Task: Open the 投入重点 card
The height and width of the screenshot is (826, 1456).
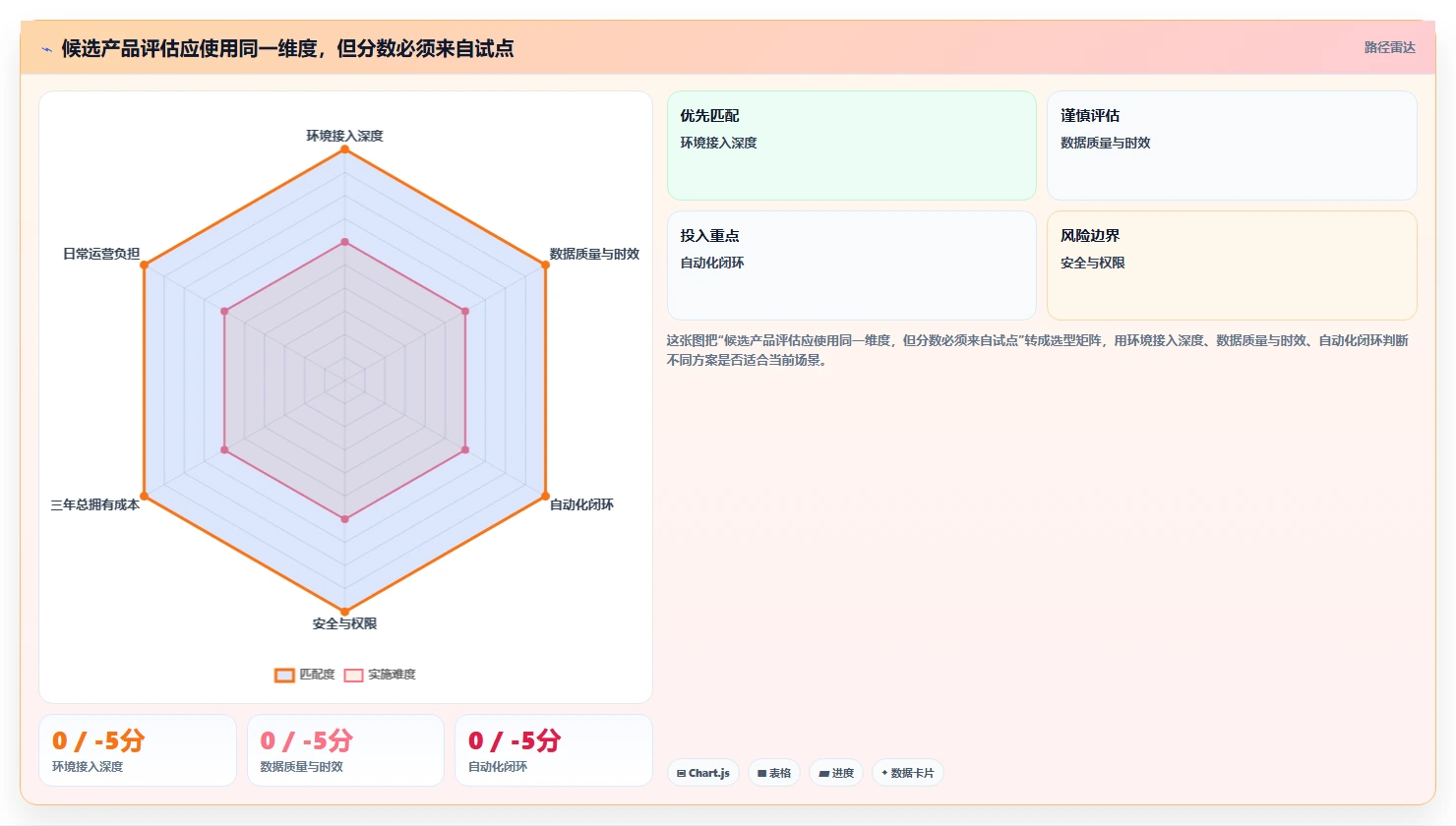Action: coord(852,265)
